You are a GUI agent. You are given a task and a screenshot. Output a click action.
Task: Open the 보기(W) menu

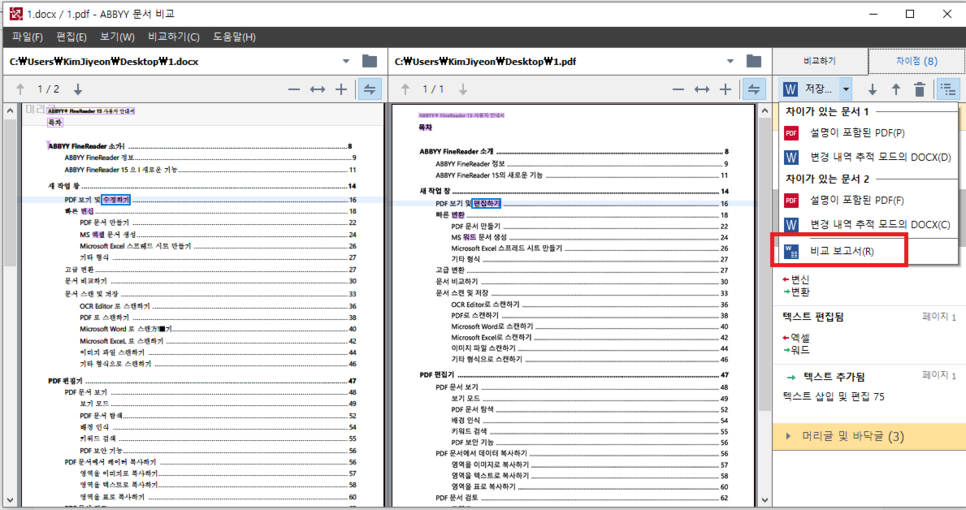pyautogui.click(x=117, y=37)
